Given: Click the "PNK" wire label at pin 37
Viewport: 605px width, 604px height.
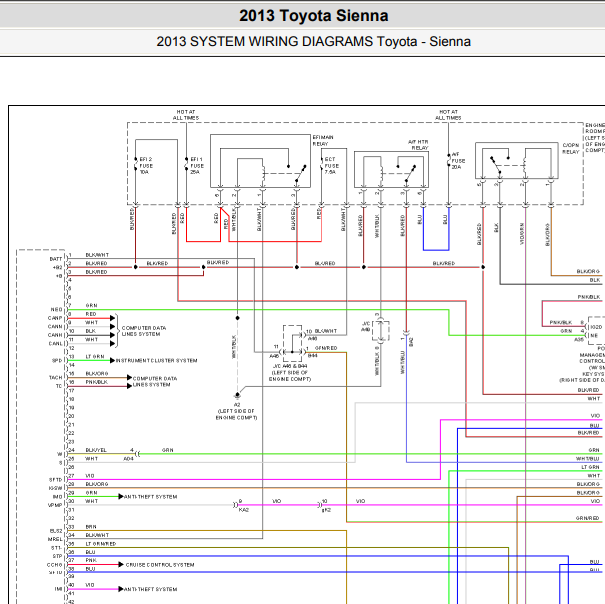Looking at the screenshot, I should pyautogui.click(x=91, y=560).
